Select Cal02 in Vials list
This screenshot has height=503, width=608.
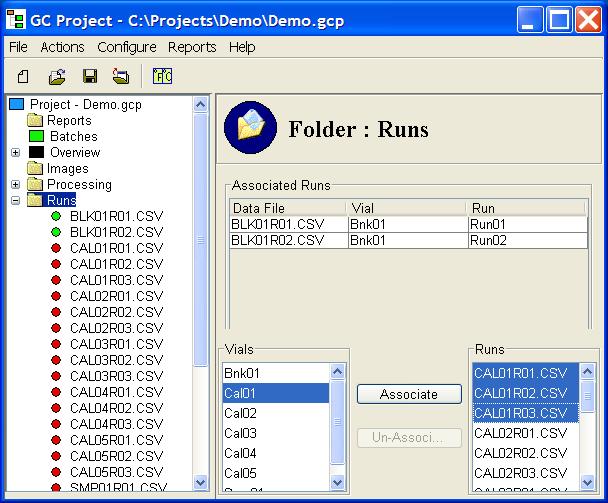(x=276, y=413)
